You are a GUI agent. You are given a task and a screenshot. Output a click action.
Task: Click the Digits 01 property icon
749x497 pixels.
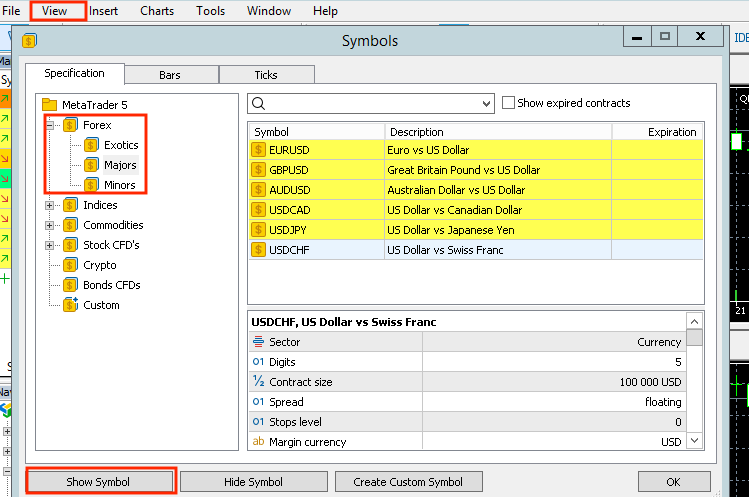[258, 362]
